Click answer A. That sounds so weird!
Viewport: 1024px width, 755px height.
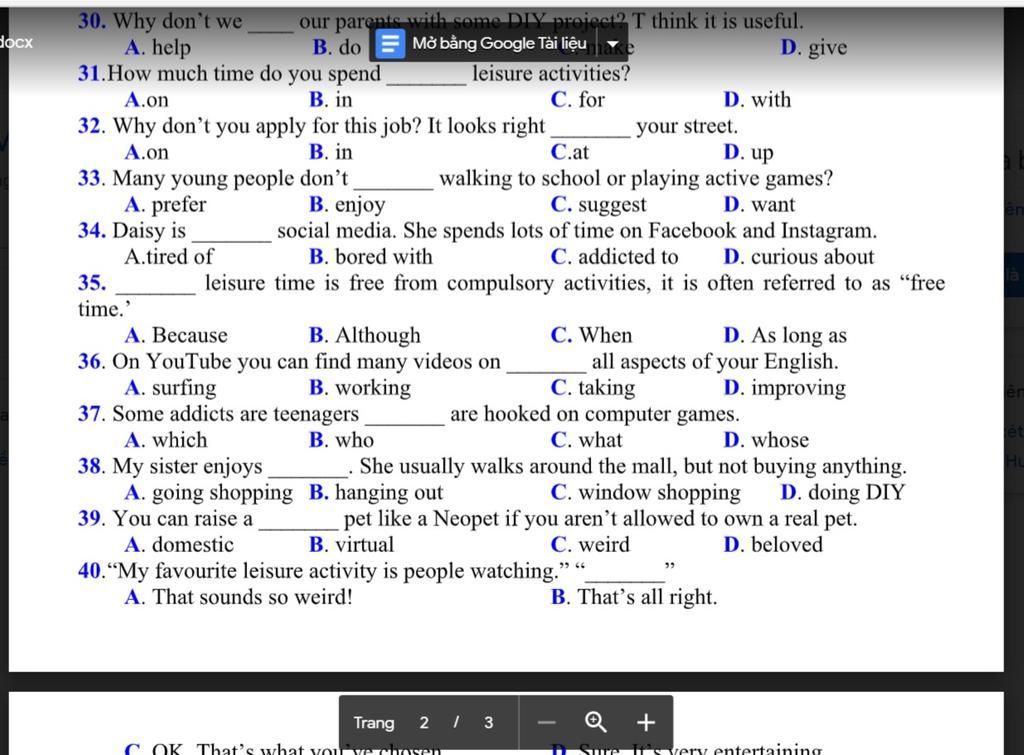pyautogui.click(x=238, y=596)
